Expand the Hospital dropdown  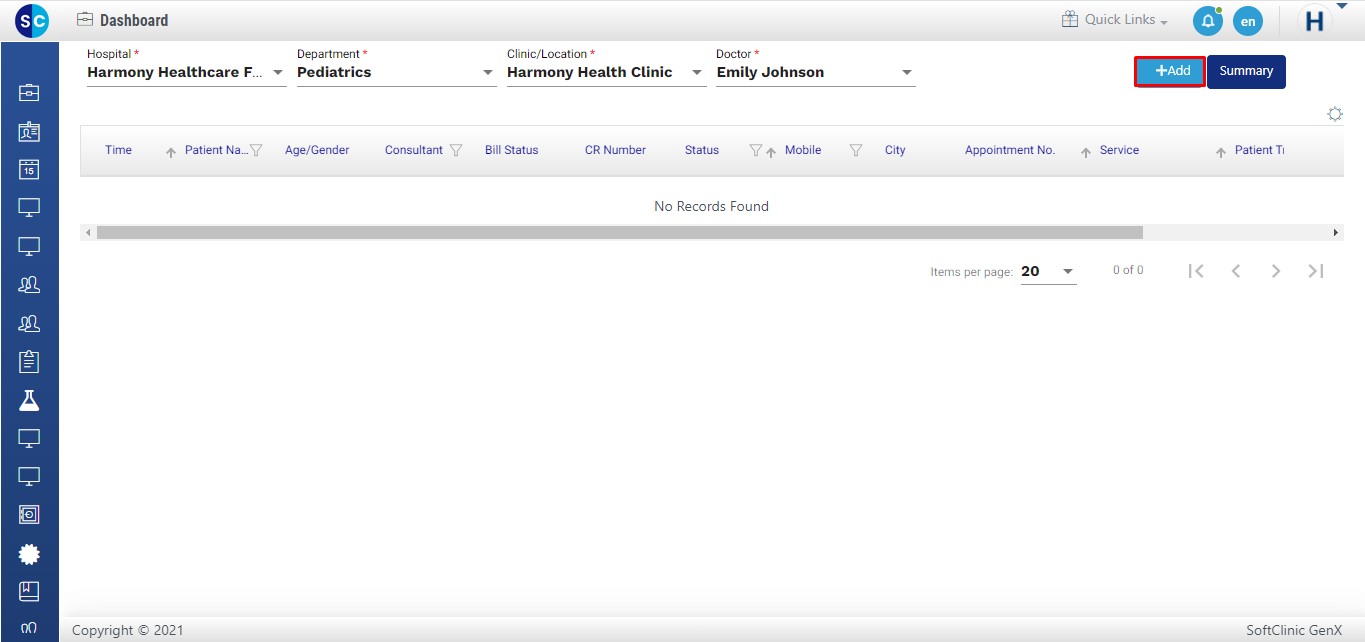(277, 73)
